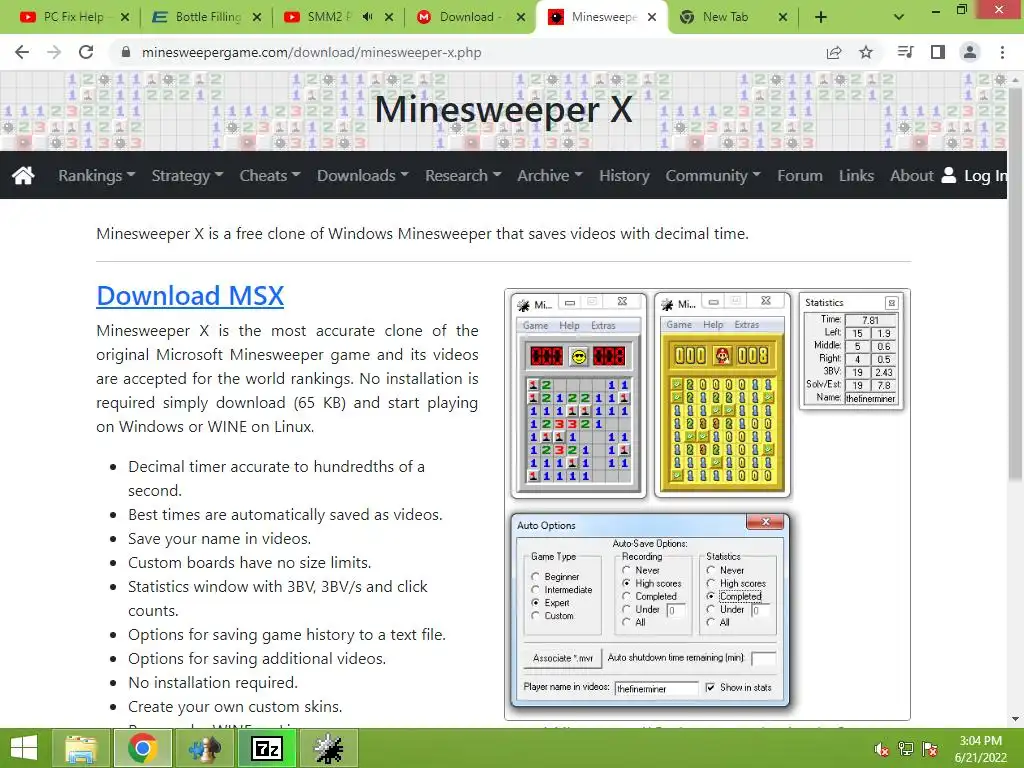Close the PC Fix Help tab
Screen dimensions: 1024x768
pyautogui.click(x=125, y=18)
